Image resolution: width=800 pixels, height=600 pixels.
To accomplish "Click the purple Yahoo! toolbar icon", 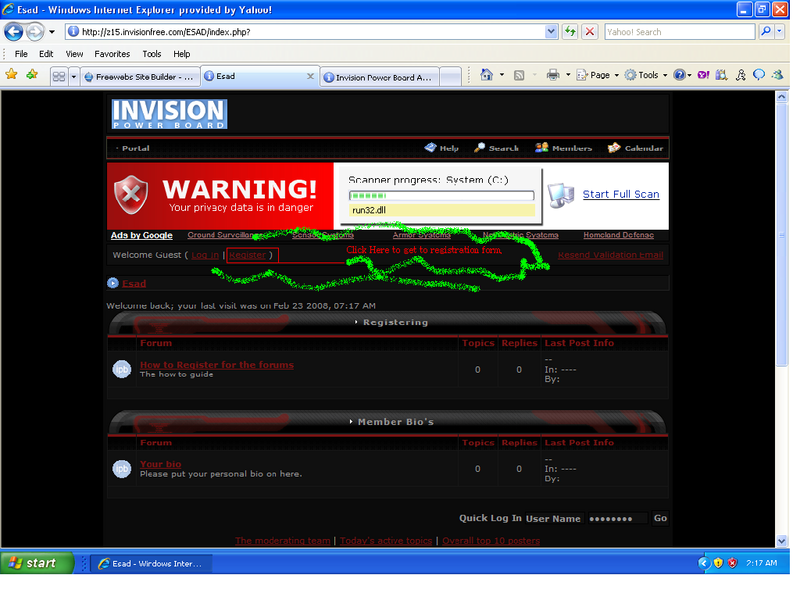I will pos(704,75).
